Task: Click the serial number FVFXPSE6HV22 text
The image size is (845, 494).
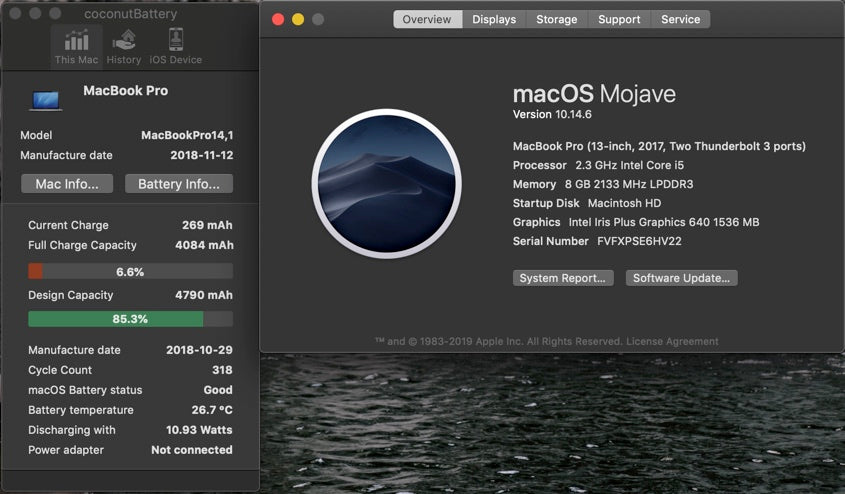Action: (639, 241)
